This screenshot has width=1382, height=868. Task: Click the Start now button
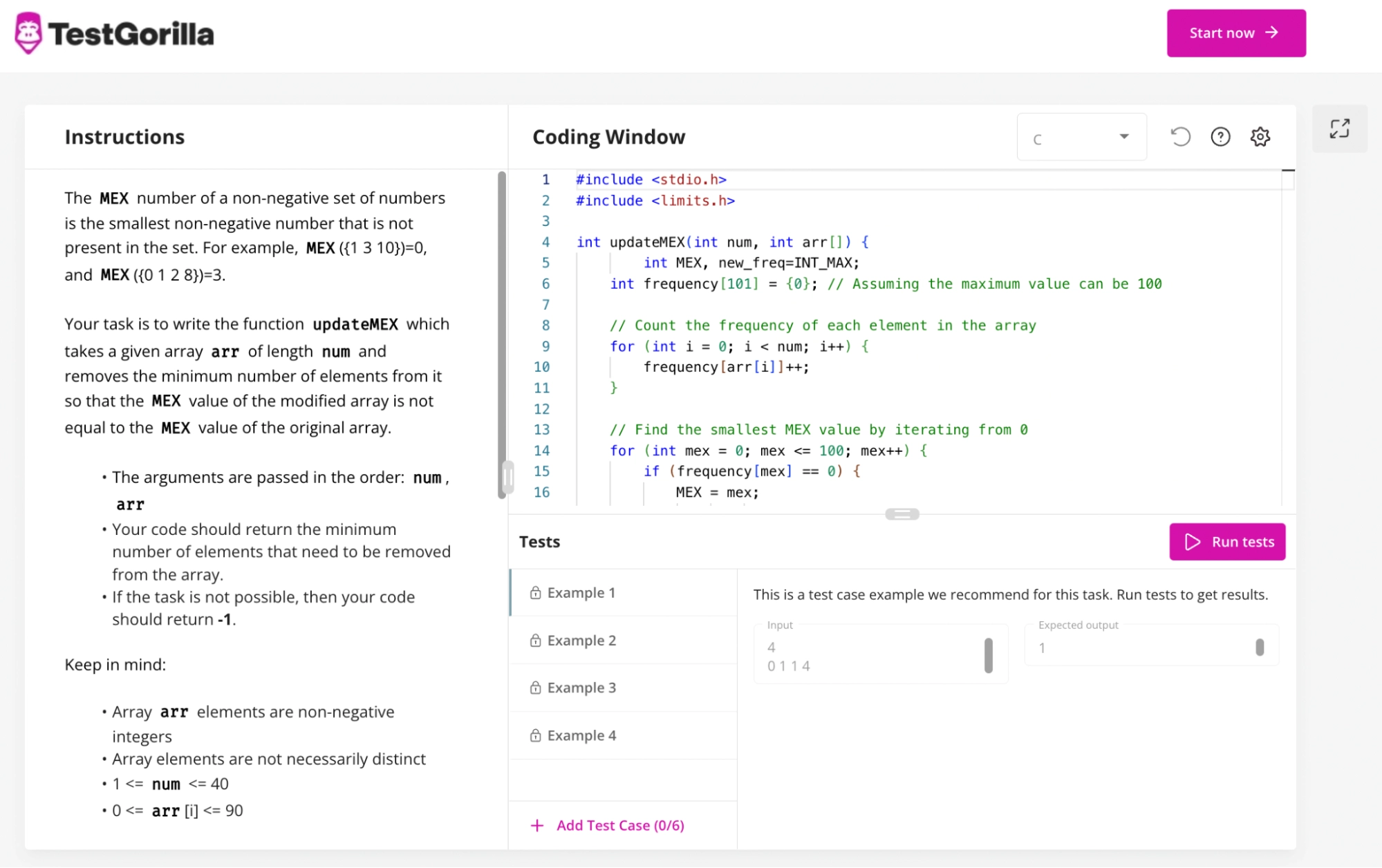click(1236, 33)
